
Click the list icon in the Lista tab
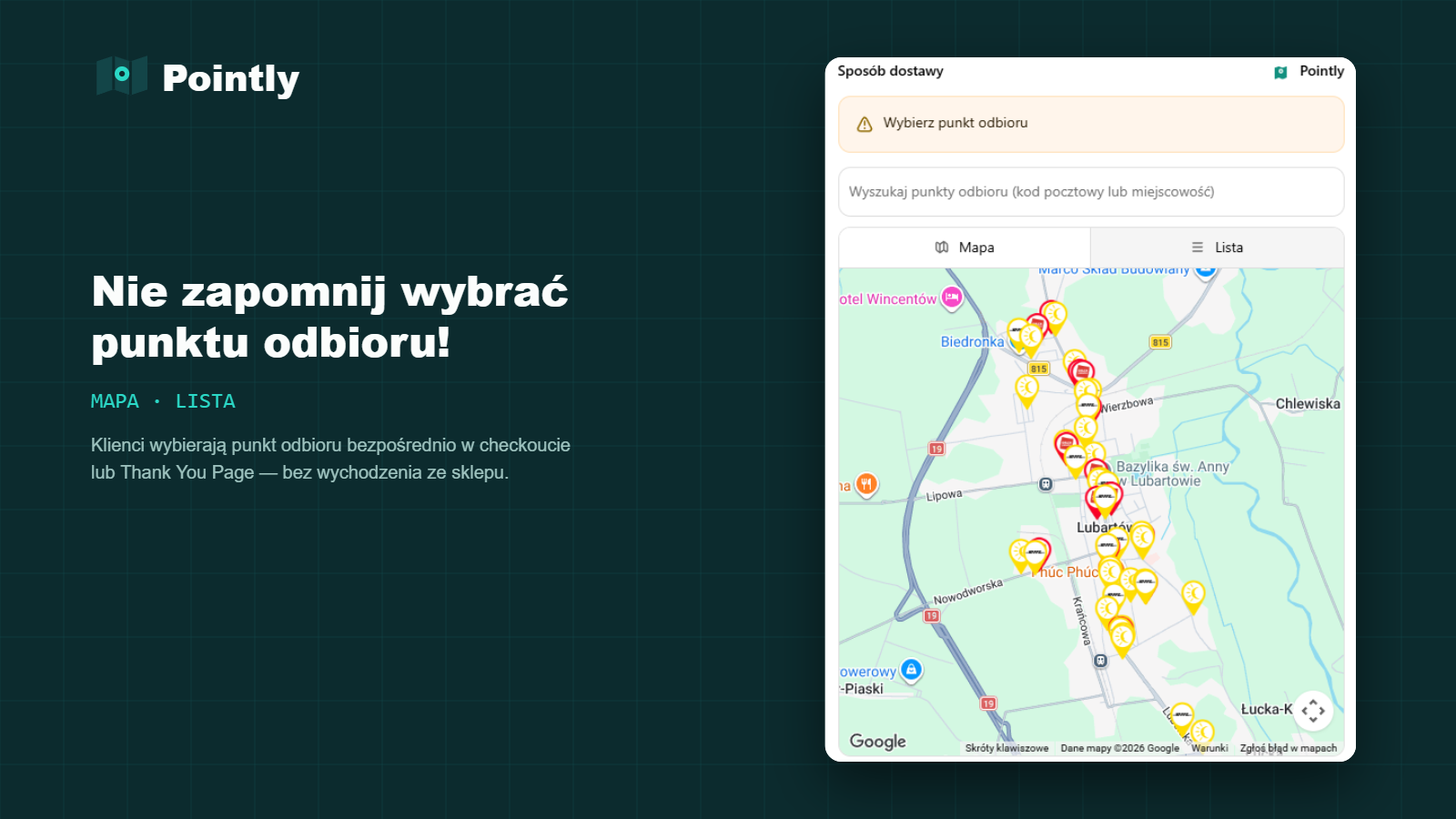[1198, 248]
